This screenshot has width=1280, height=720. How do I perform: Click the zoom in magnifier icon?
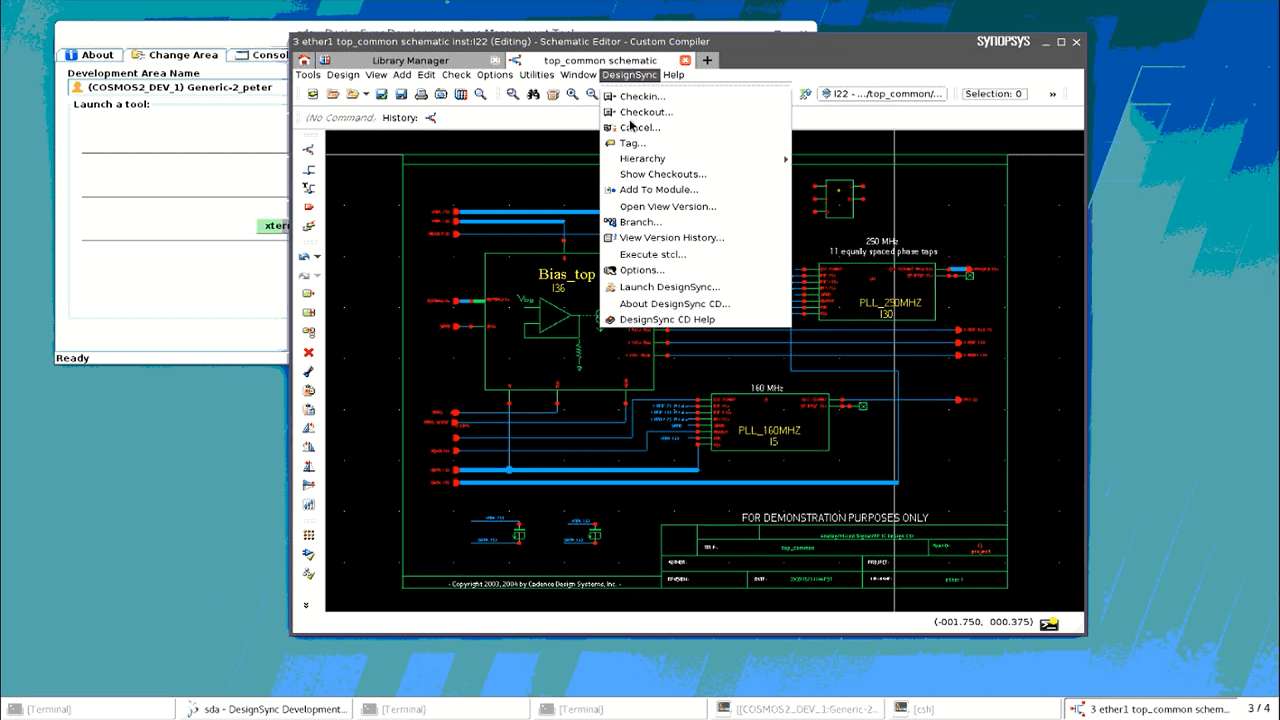pos(572,94)
